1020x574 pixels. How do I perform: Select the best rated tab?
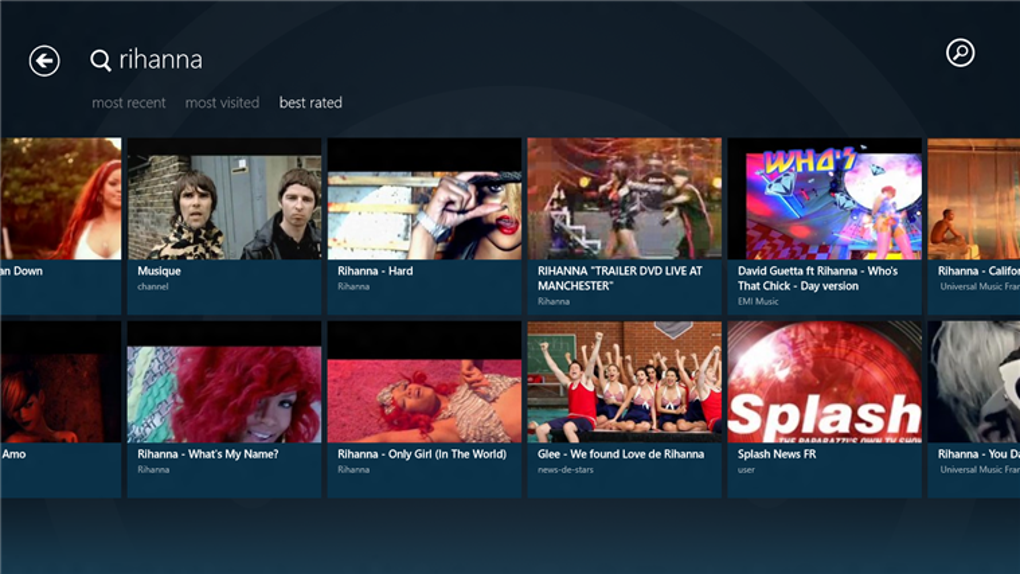click(x=310, y=103)
